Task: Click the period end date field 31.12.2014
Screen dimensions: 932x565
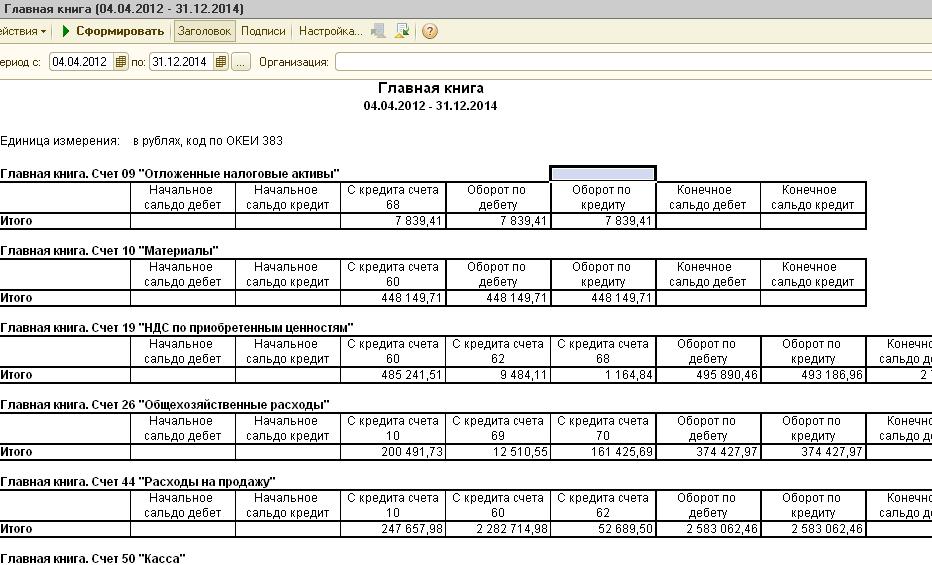Action: pos(181,62)
